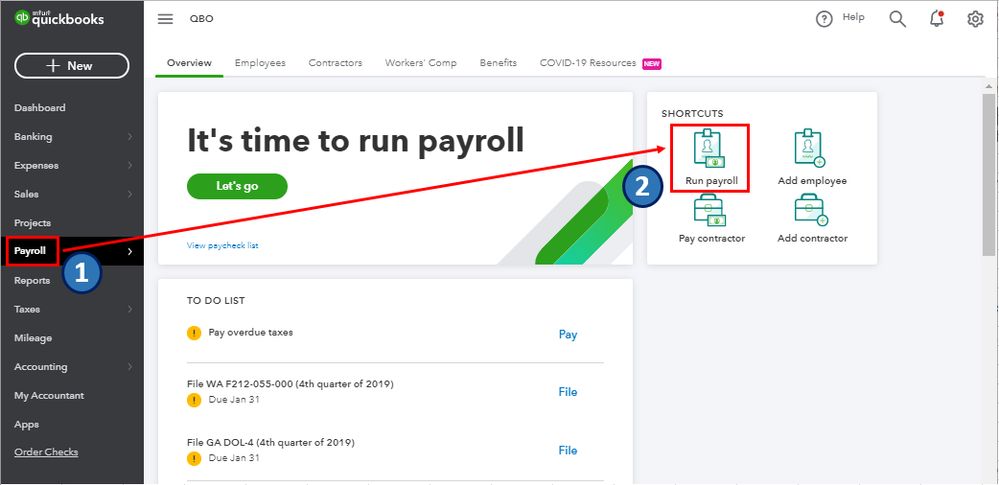
Task: Click "File GA DOL-4" to-do text
Action: pos(271,442)
